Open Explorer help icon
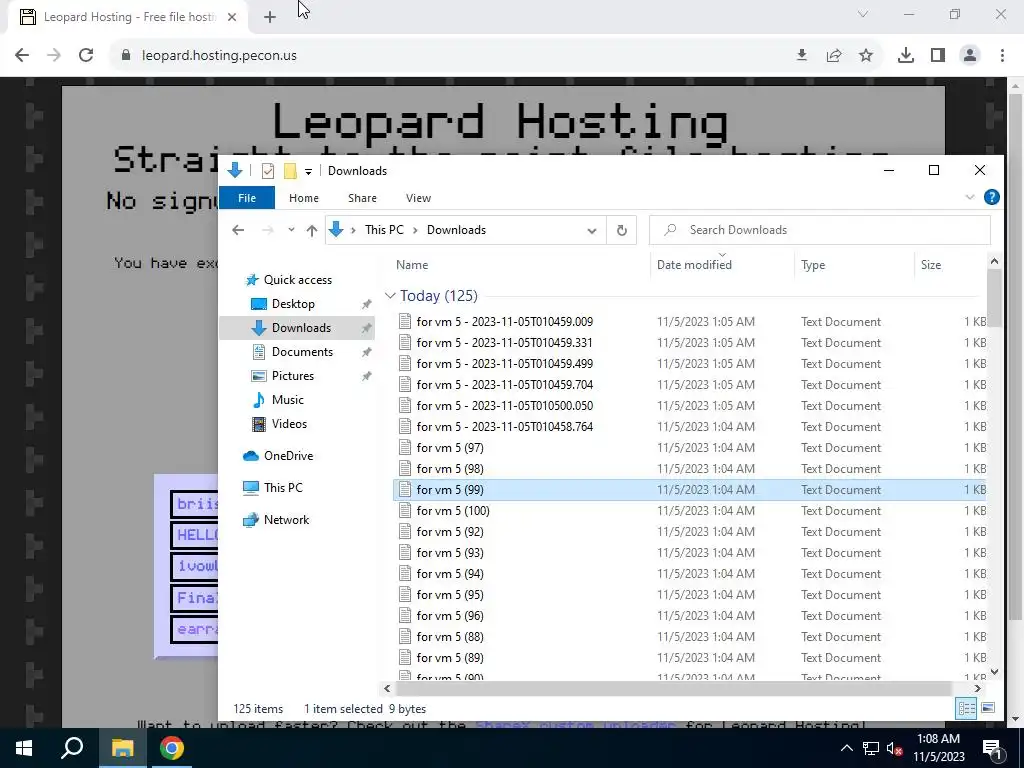Screen dimensions: 1024x768 pos(991,197)
